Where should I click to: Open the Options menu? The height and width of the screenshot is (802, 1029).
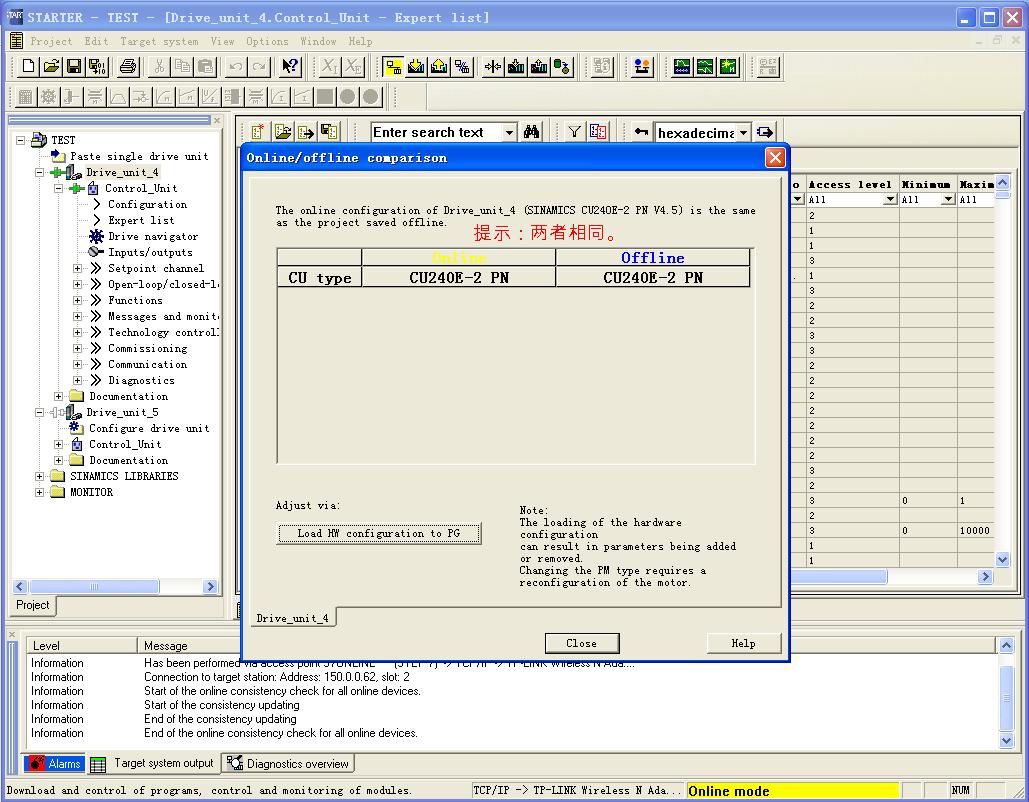click(x=267, y=41)
